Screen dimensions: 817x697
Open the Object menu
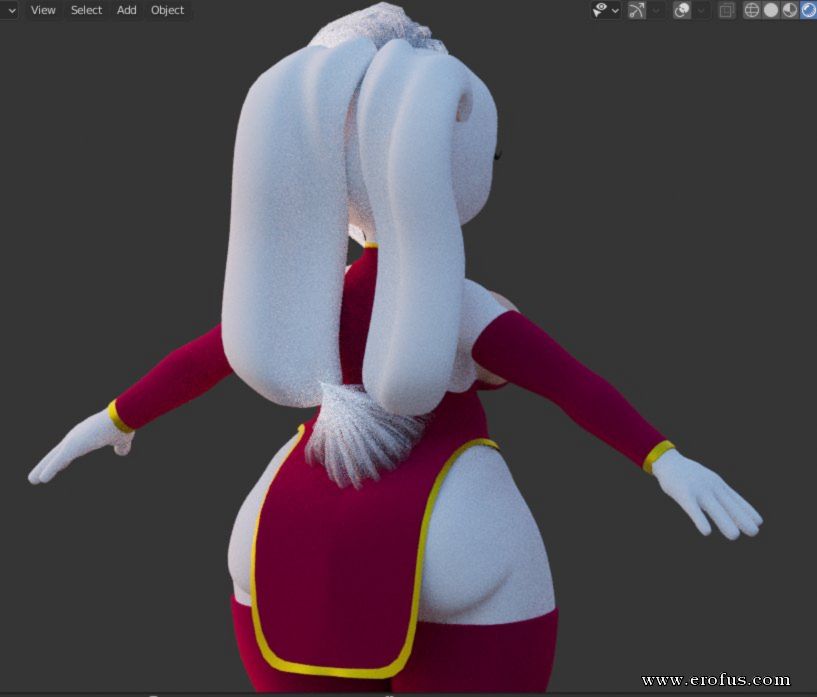pyautogui.click(x=167, y=10)
